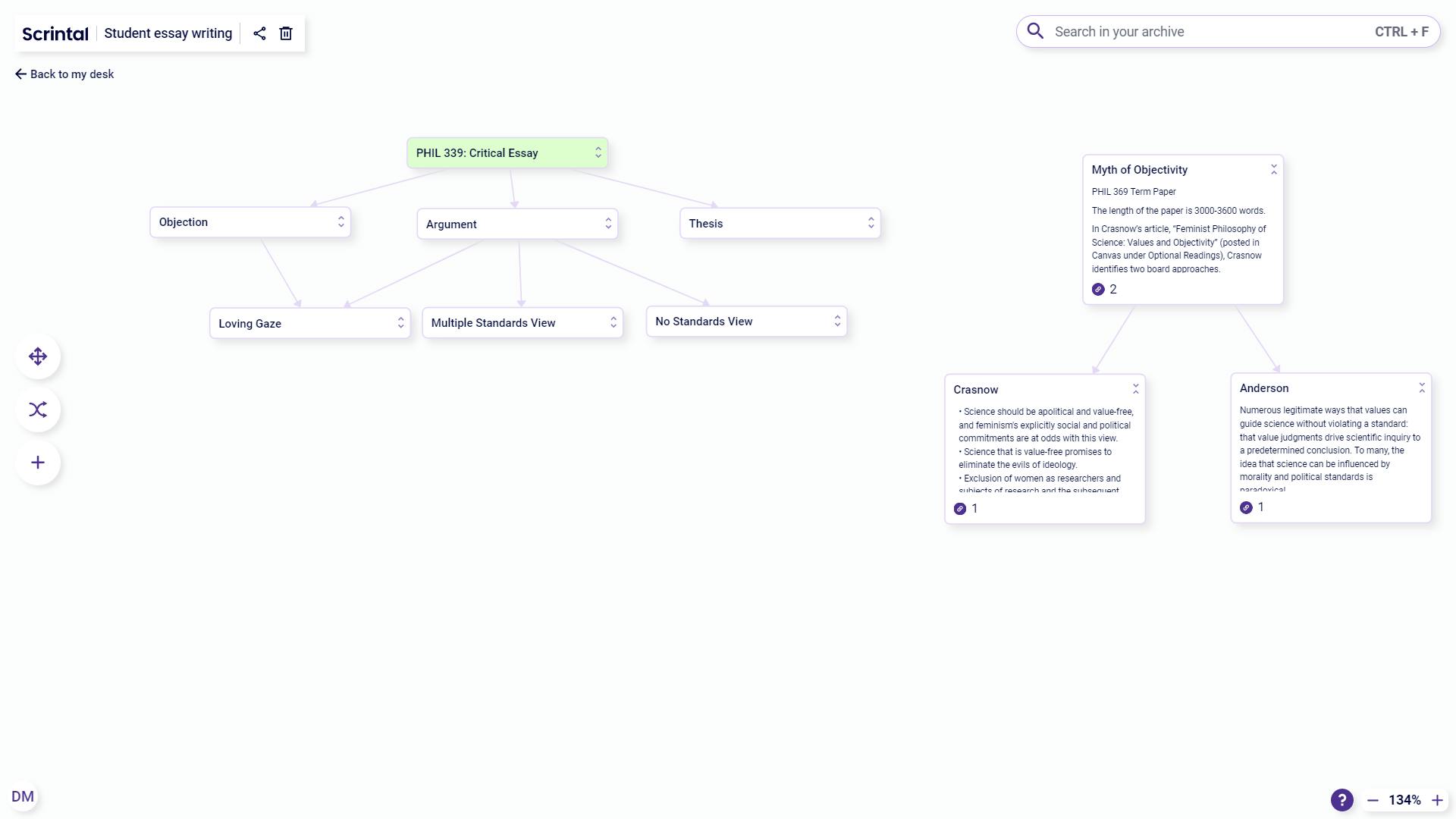Image resolution: width=1456 pixels, height=819 pixels.
Task: Toggle the Objection node expander
Action: click(x=340, y=221)
